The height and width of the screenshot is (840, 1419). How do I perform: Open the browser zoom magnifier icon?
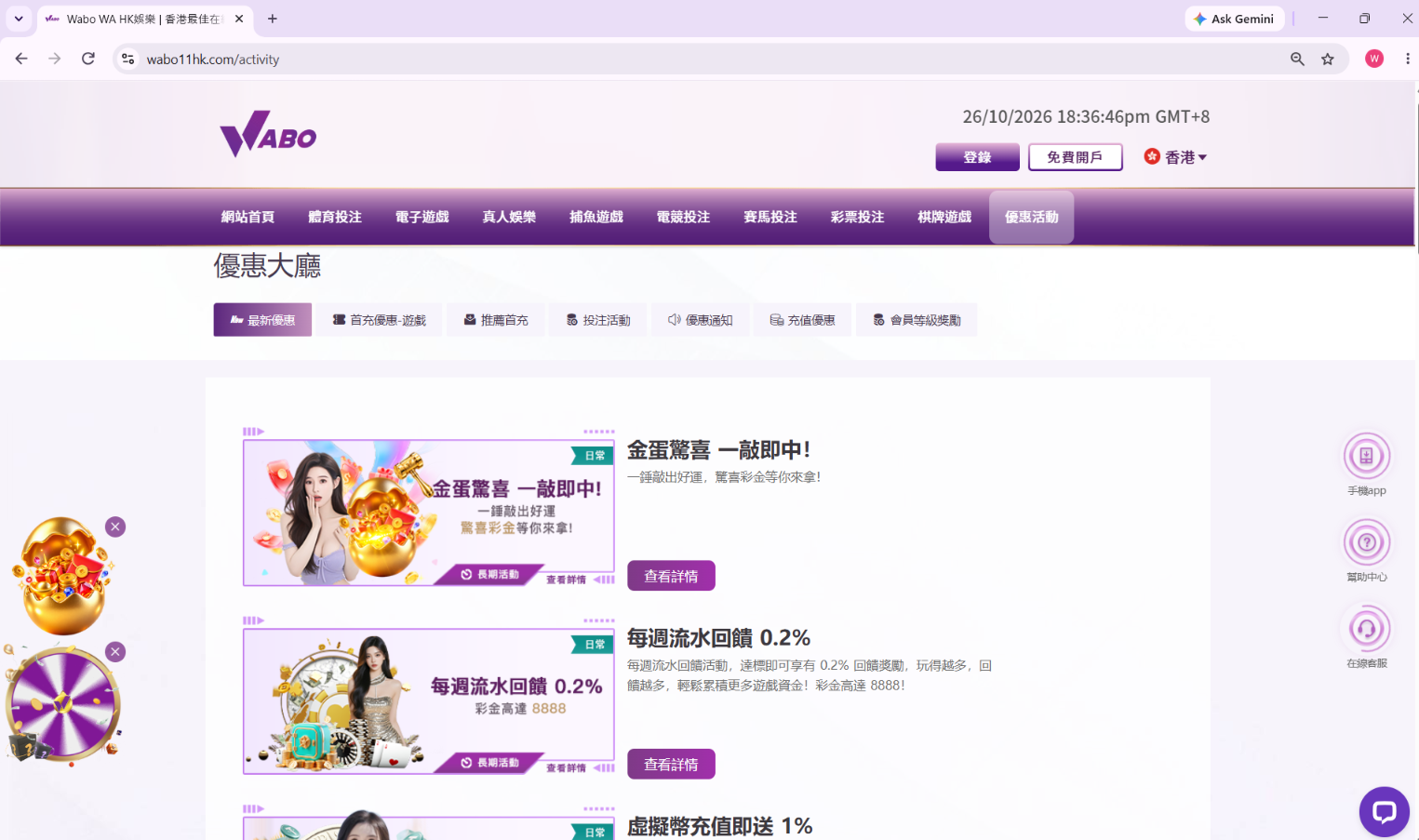1297,59
